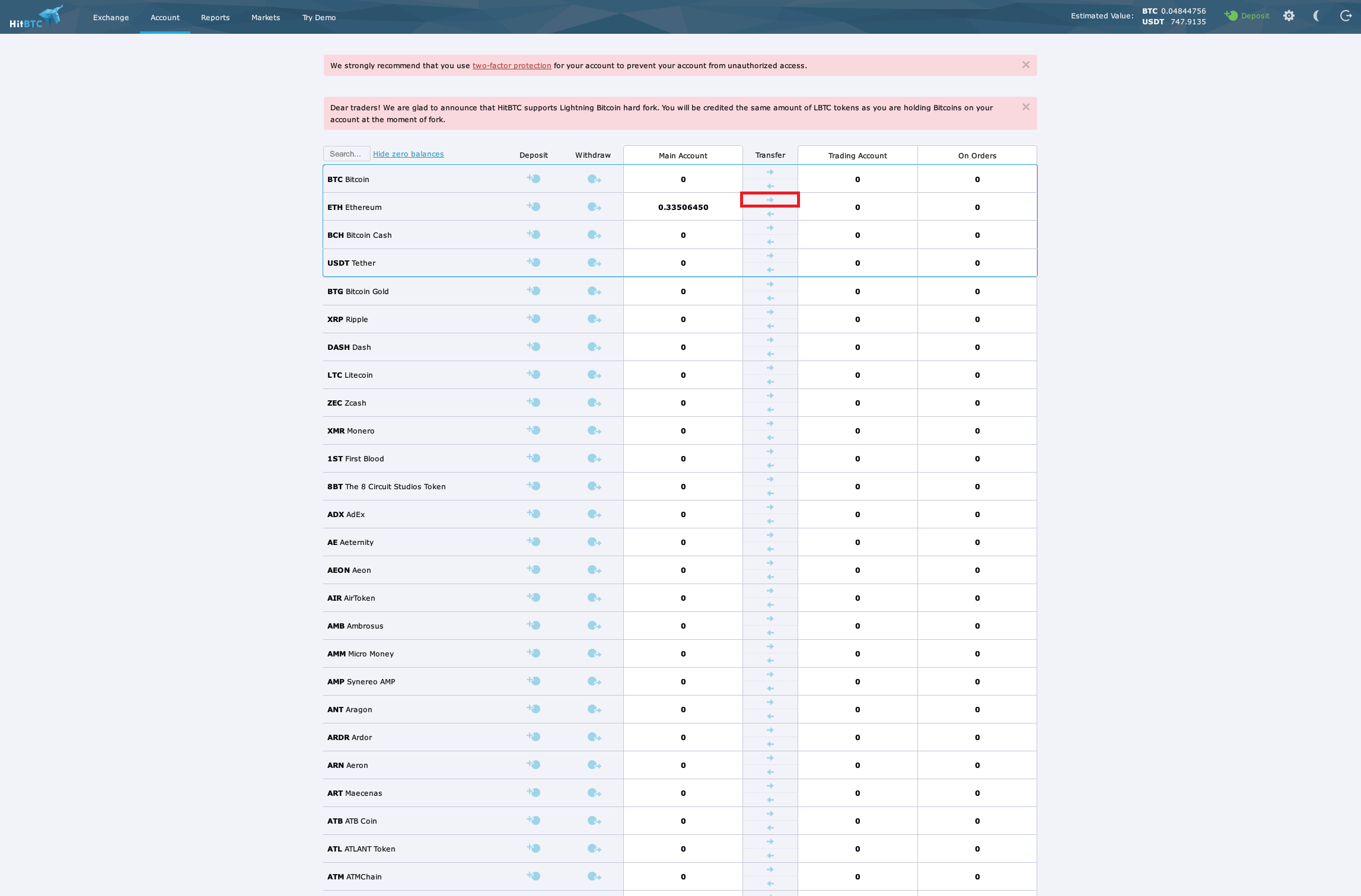Transfer BTC to trading account arrow
The height and width of the screenshot is (896, 1361).
(x=770, y=172)
